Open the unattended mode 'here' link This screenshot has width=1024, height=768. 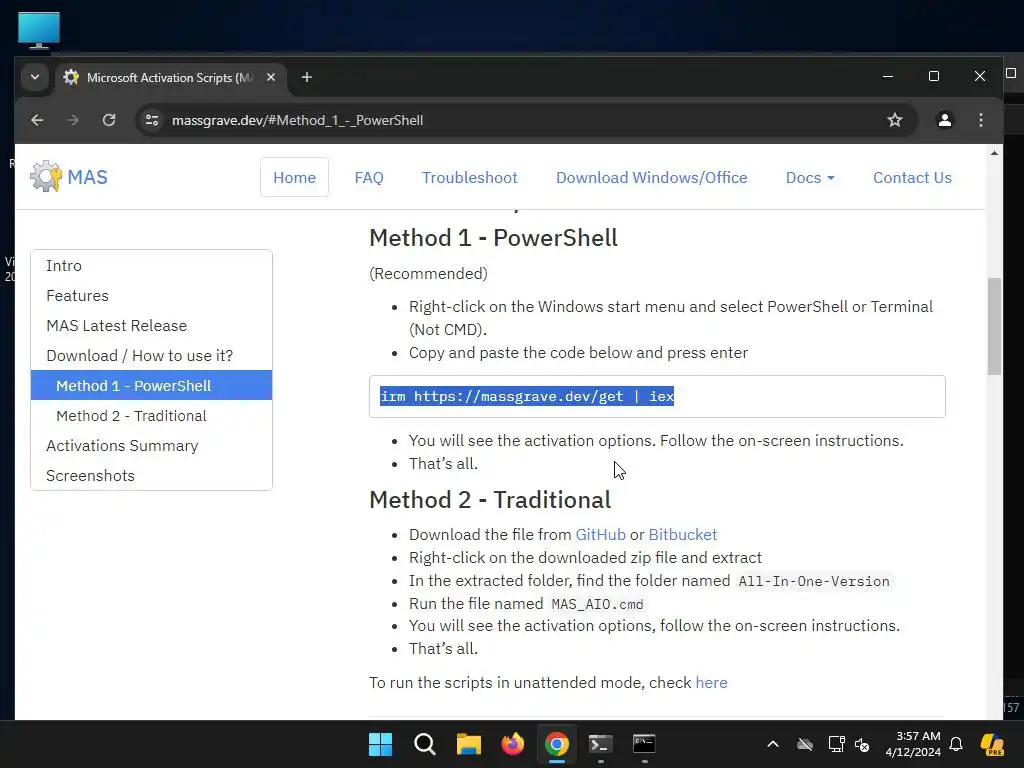711,682
